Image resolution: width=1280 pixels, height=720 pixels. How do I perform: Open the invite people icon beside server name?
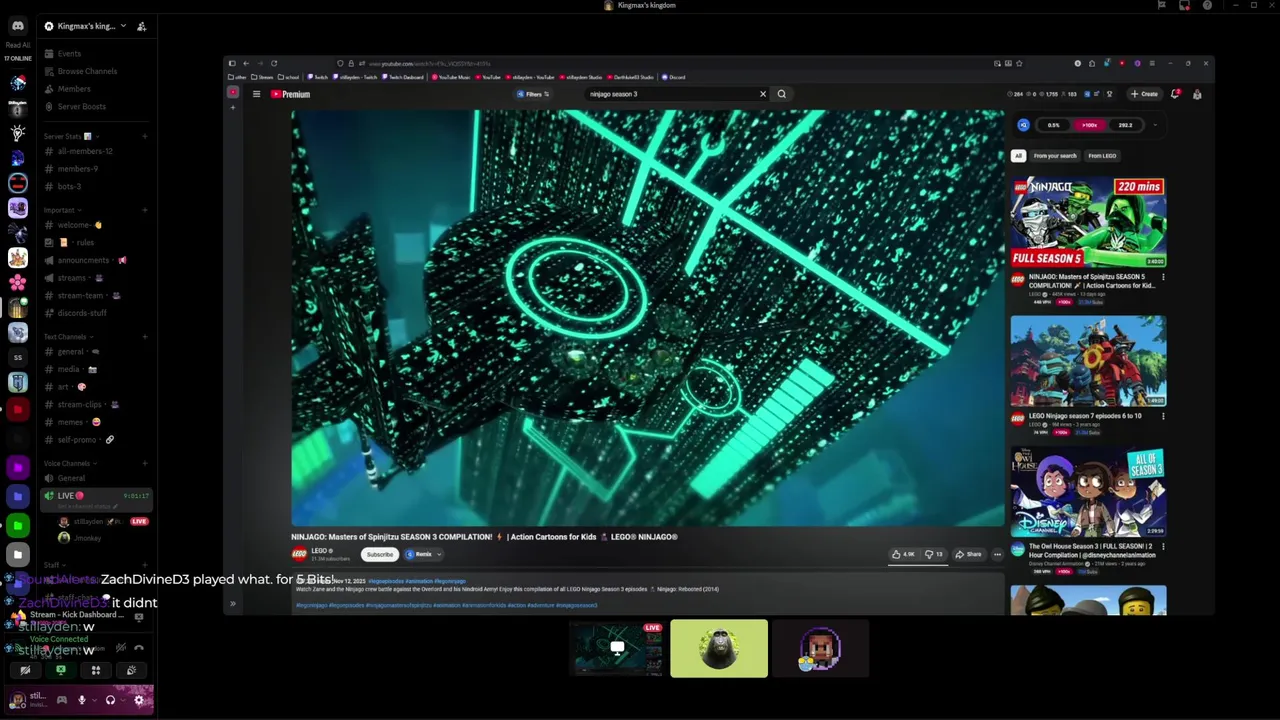141,26
